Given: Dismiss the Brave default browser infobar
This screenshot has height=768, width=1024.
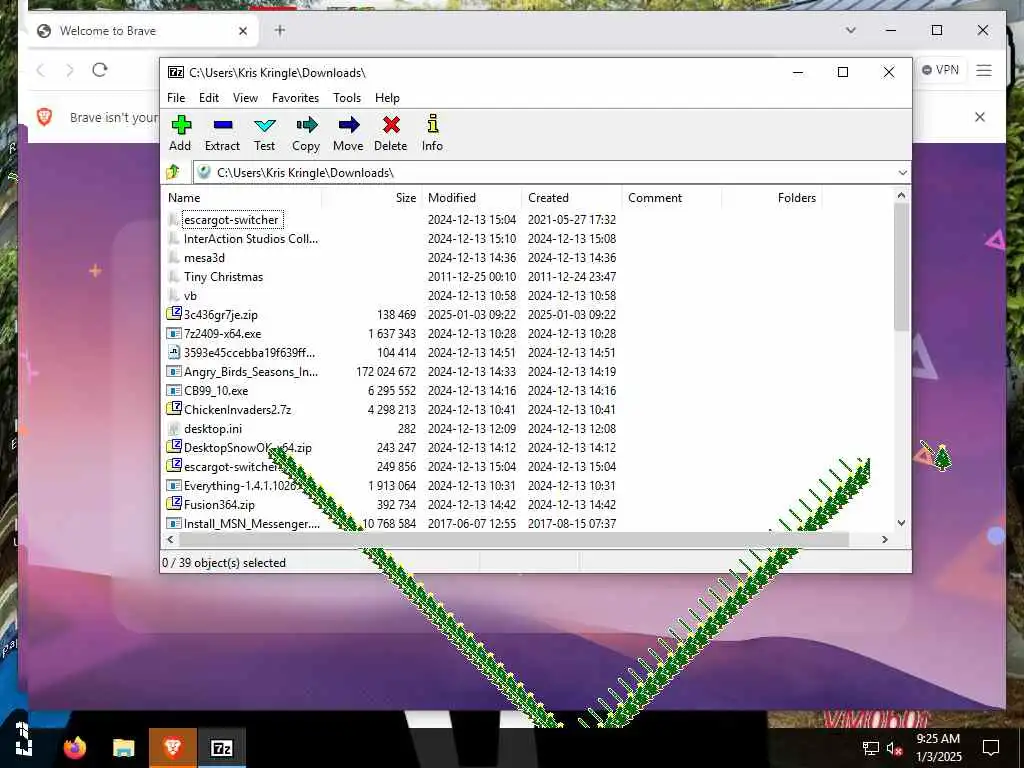Looking at the screenshot, I should click(x=980, y=117).
